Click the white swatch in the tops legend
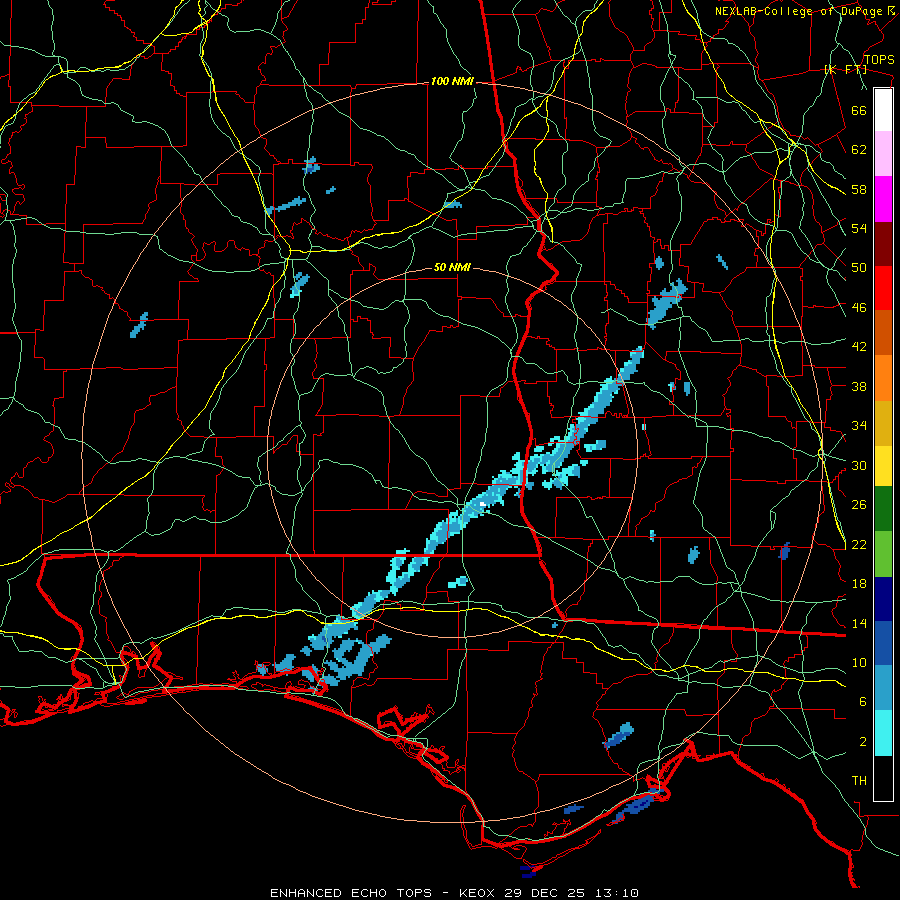This screenshot has width=900, height=900. pyautogui.click(x=883, y=110)
